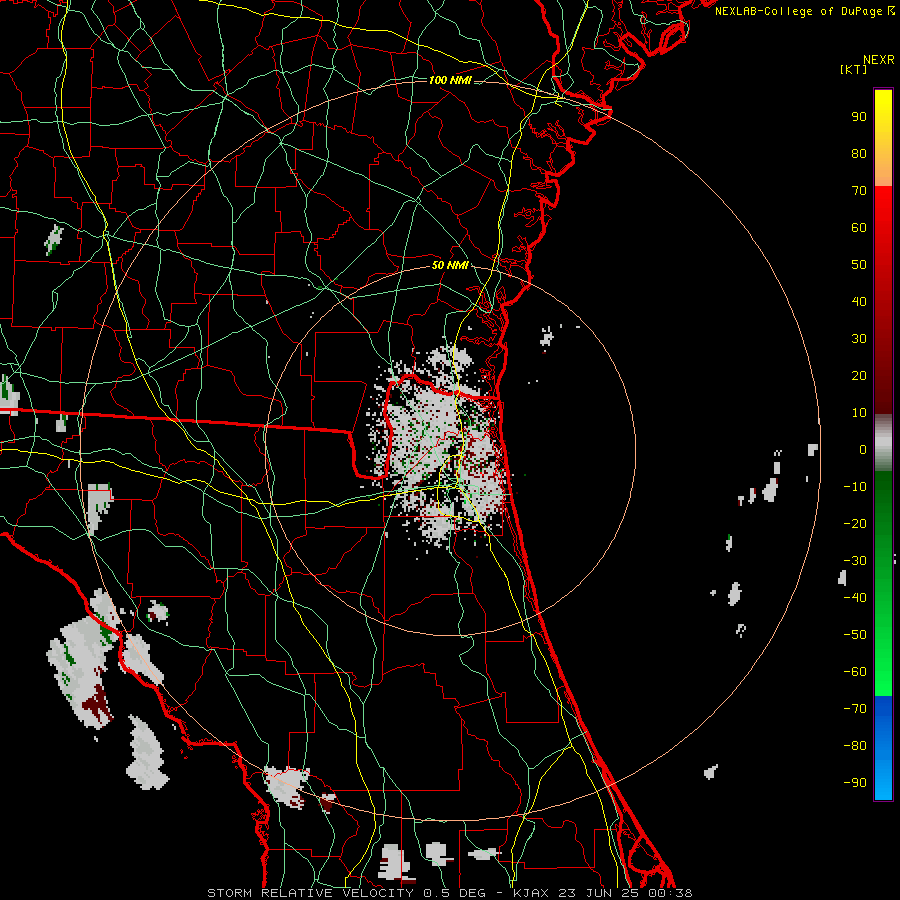Screen dimensions: 900x900
Task: Click the 70 value on the velocity scale
Action: [x=859, y=191]
